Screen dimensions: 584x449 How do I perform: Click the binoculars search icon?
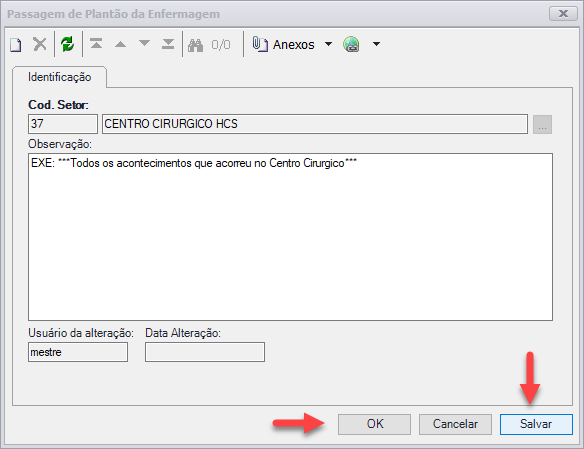pyautogui.click(x=196, y=45)
